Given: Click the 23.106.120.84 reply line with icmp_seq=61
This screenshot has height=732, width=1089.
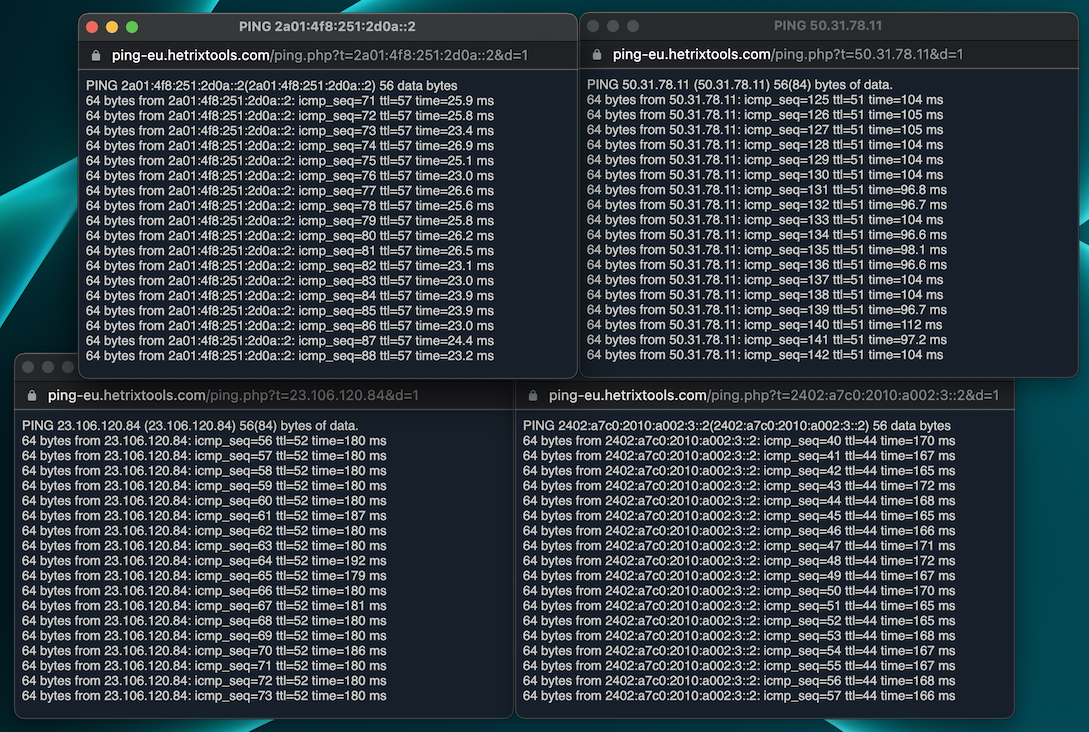Looking at the screenshot, I should [x=204, y=516].
